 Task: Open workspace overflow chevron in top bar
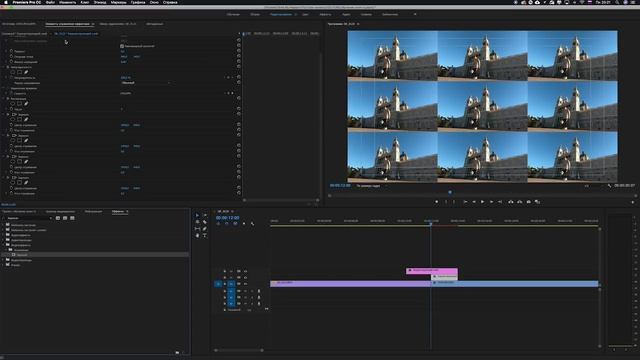[415, 14]
